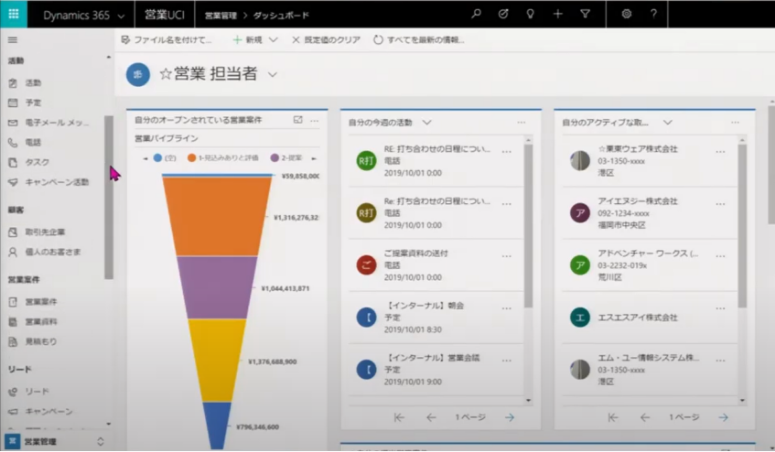Click the help question mark icon
775x452 pixels.
(653, 14)
